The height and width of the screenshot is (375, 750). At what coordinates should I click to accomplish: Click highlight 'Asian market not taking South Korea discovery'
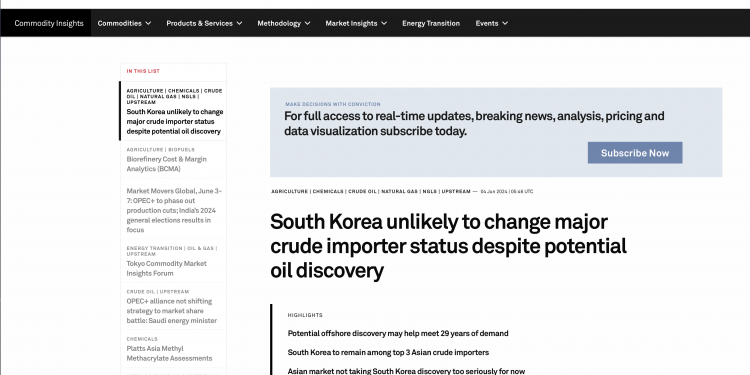coord(406,371)
